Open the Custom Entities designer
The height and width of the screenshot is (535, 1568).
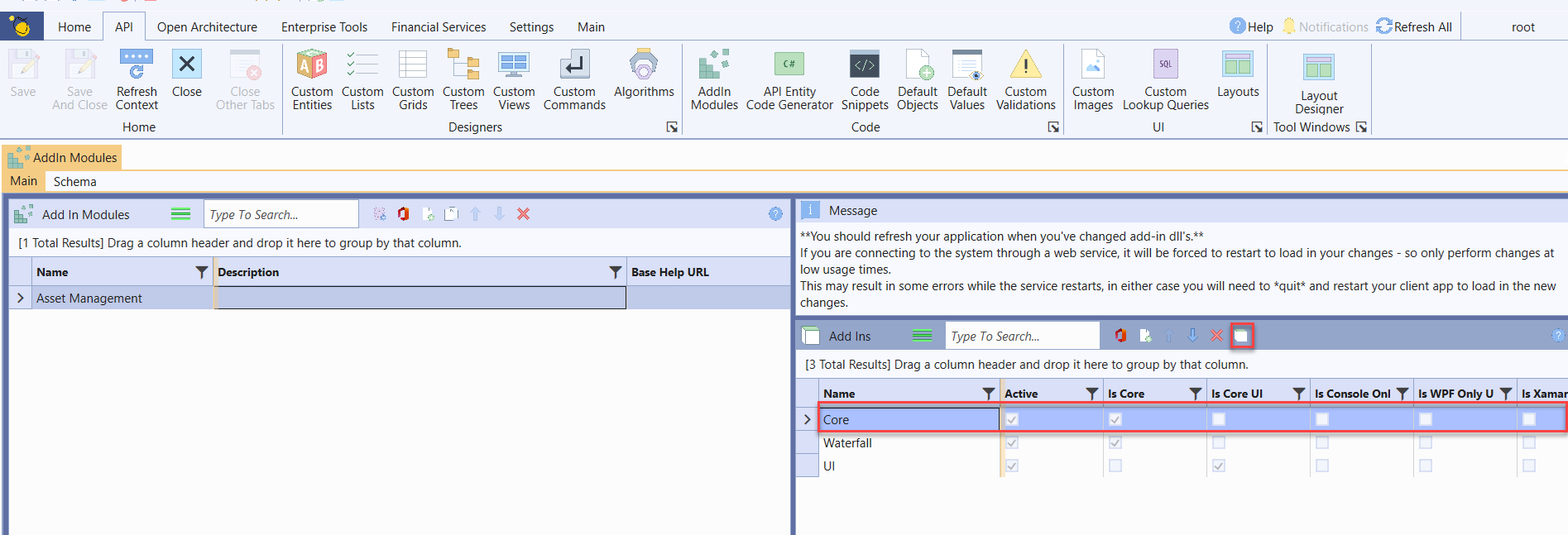[x=312, y=79]
